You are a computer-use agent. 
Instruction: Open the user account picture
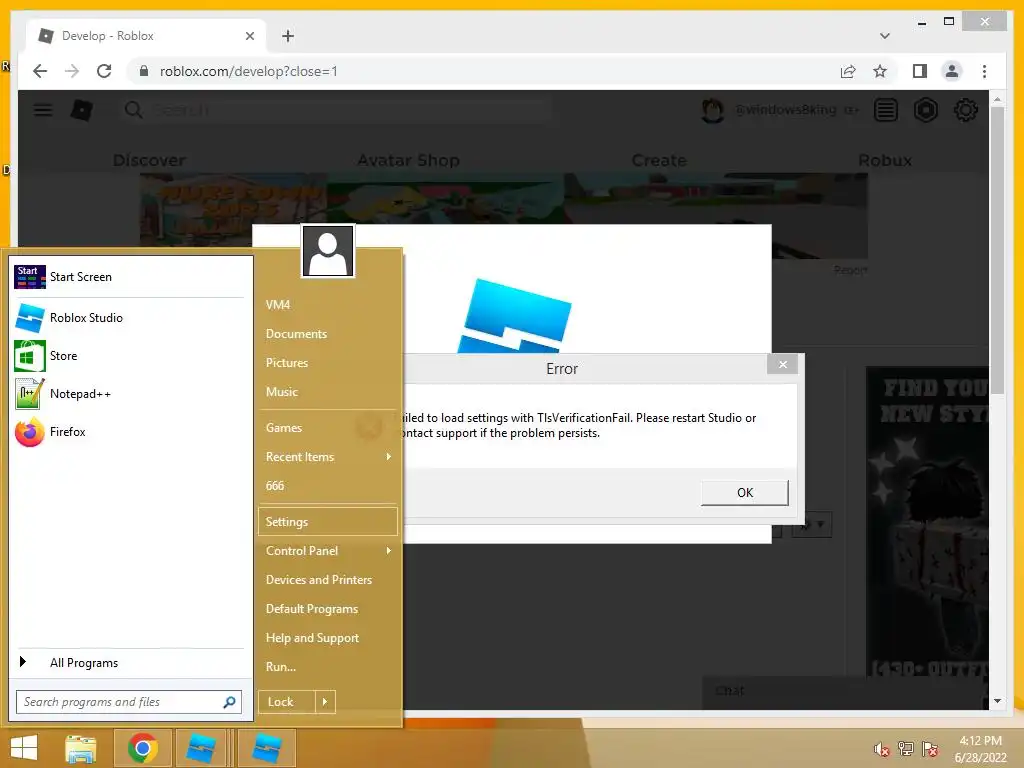point(328,251)
